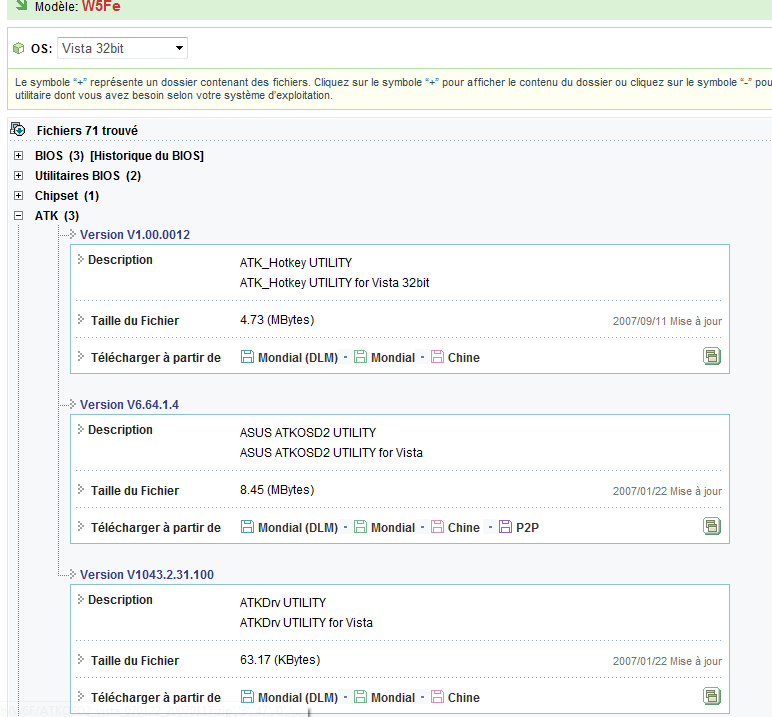Click green copy icon for ATKOSD2 Utility

(x=711, y=526)
